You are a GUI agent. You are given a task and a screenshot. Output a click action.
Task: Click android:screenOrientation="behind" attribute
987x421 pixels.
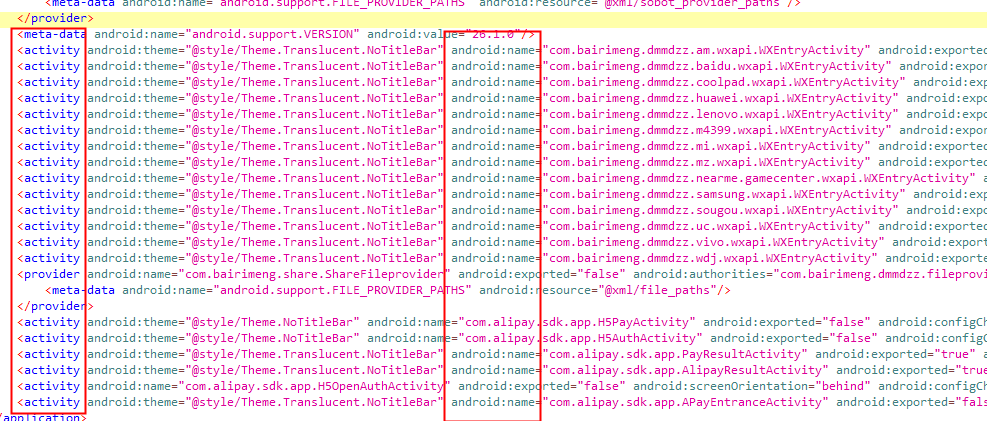(752, 386)
